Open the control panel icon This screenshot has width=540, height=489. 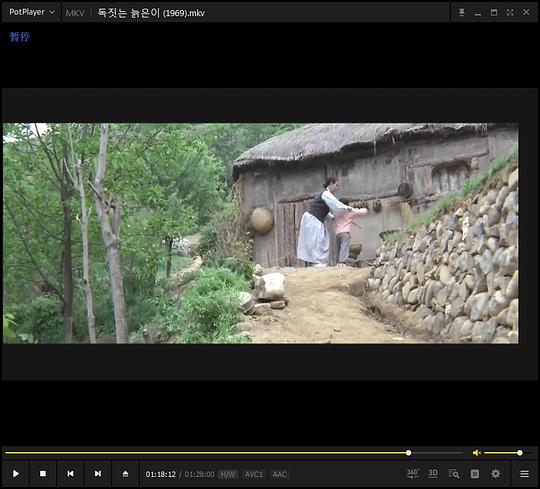coord(475,474)
